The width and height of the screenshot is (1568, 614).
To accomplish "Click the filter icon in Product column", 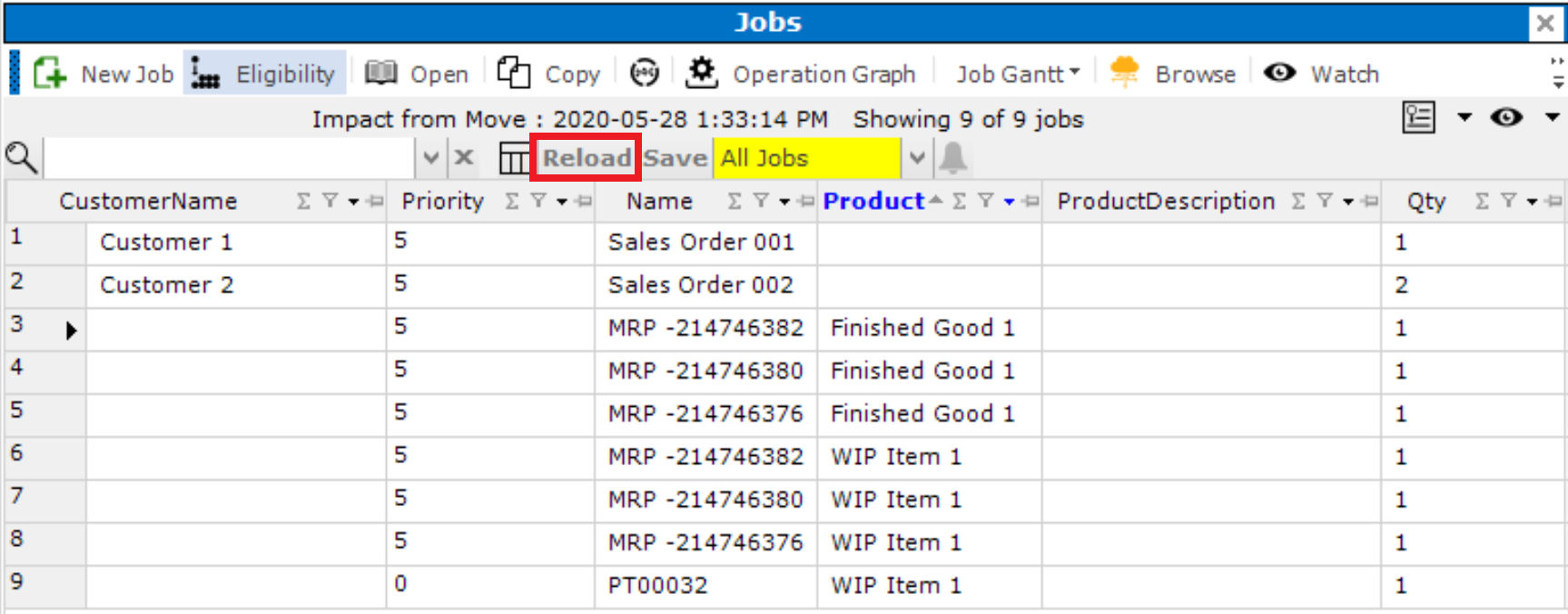I will click(986, 202).
